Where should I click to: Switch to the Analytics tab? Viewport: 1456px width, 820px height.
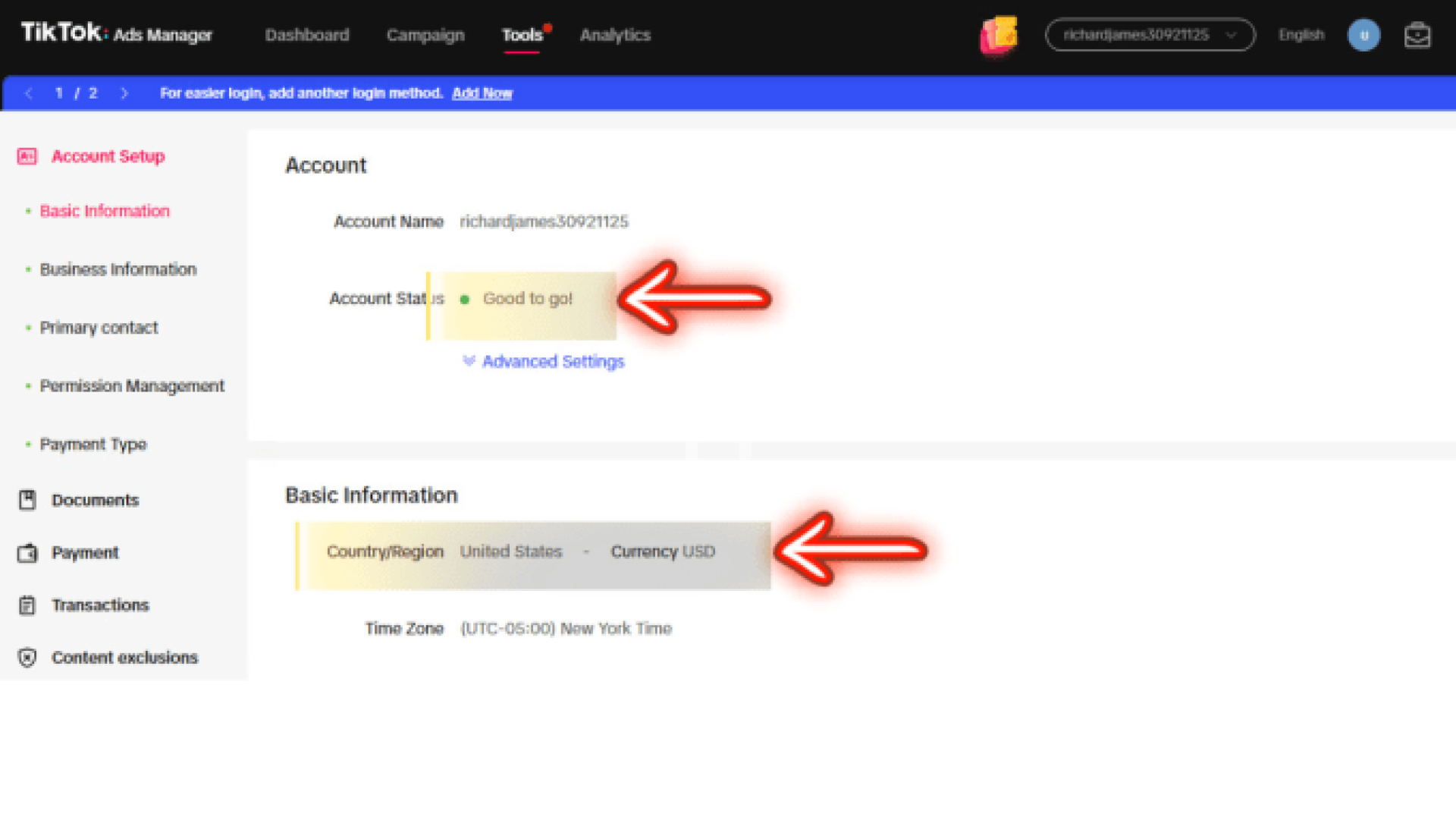coord(615,35)
